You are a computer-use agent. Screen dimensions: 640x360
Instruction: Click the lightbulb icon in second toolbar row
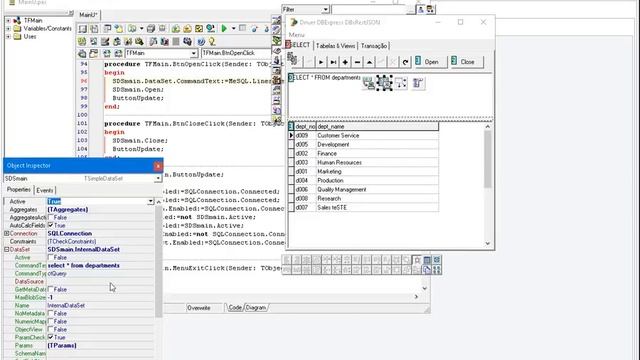tap(212, 42)
